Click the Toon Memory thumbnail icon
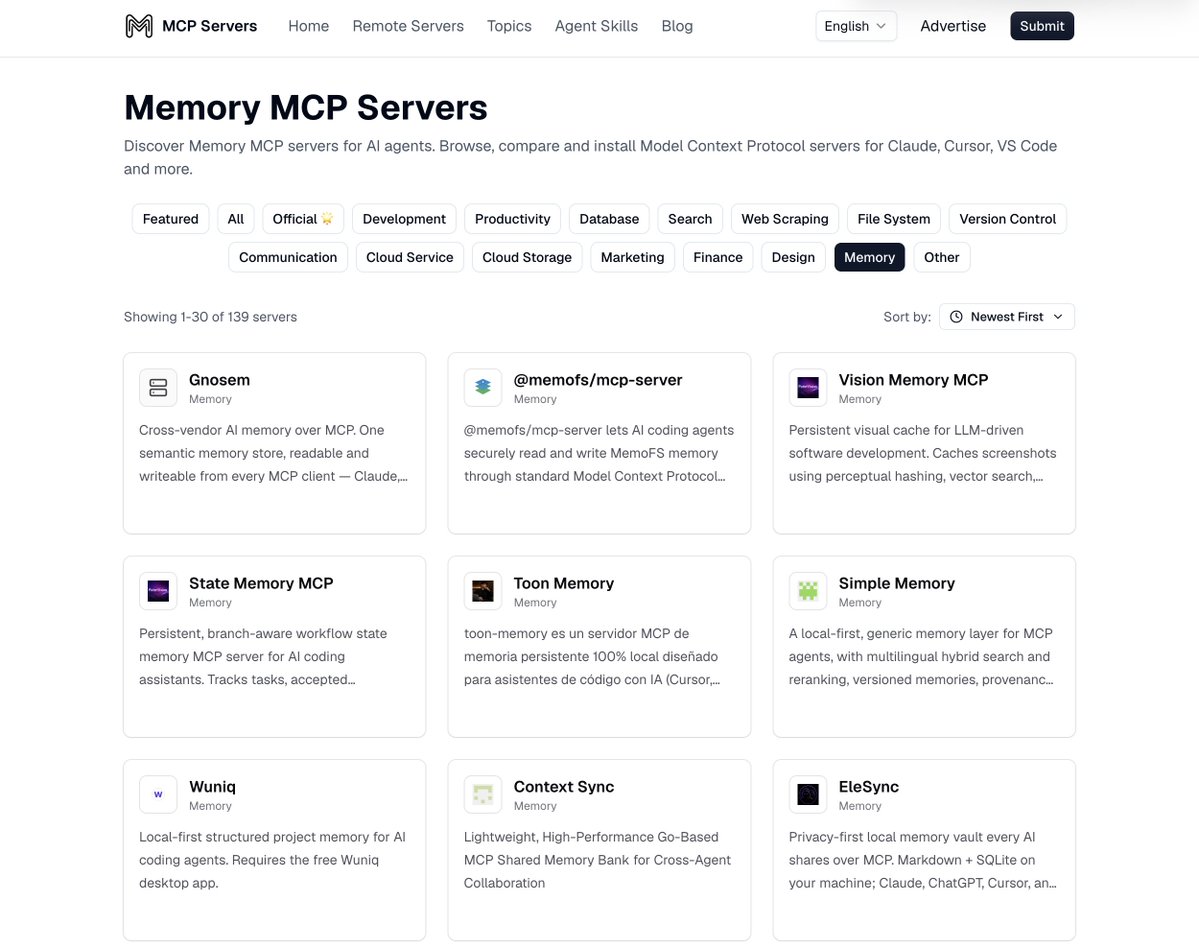This screenshot has width=1199, height=948. (483, 591)
